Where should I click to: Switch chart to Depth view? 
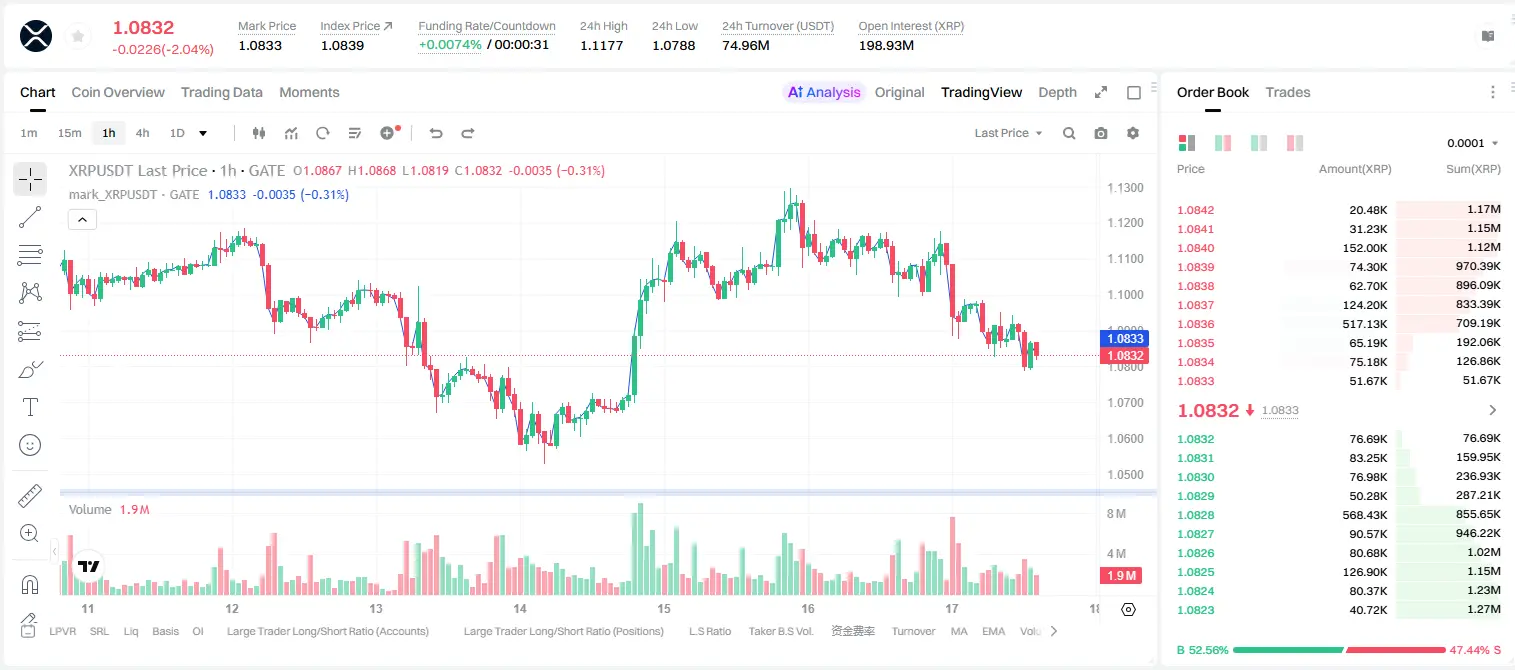1057,92
